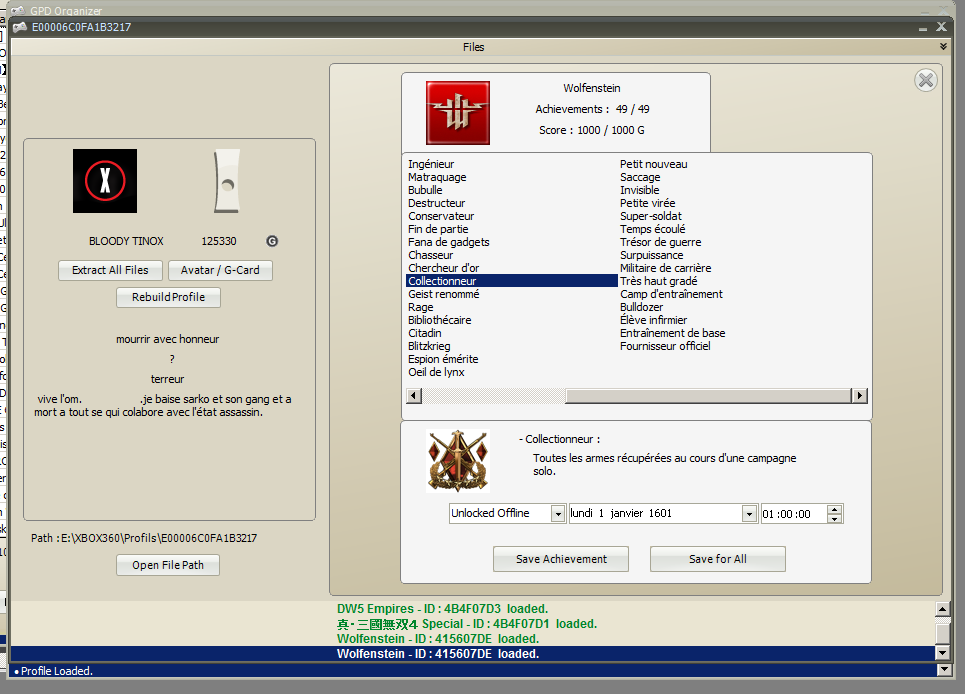Click the gamerscore G icon

272,241
